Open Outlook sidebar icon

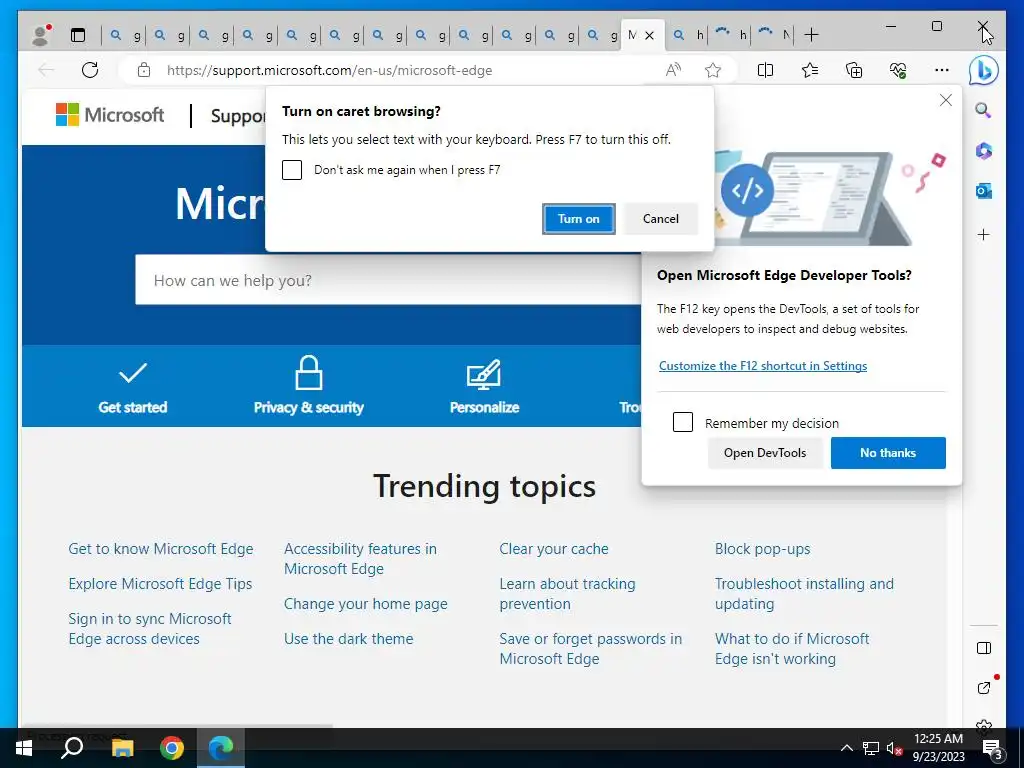pos(984,191)
